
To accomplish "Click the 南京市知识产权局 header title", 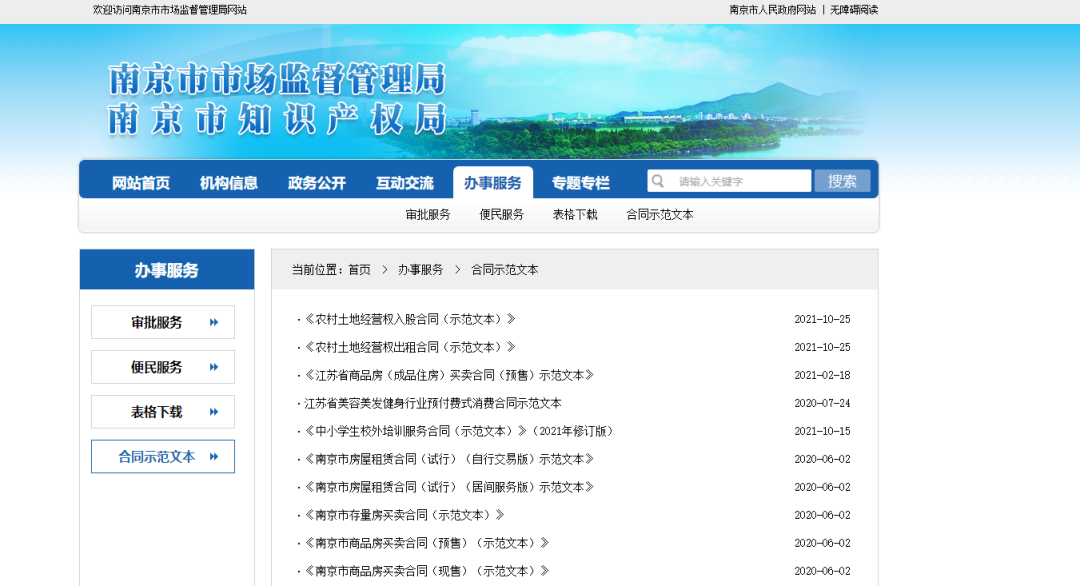I will pos(278,119).
